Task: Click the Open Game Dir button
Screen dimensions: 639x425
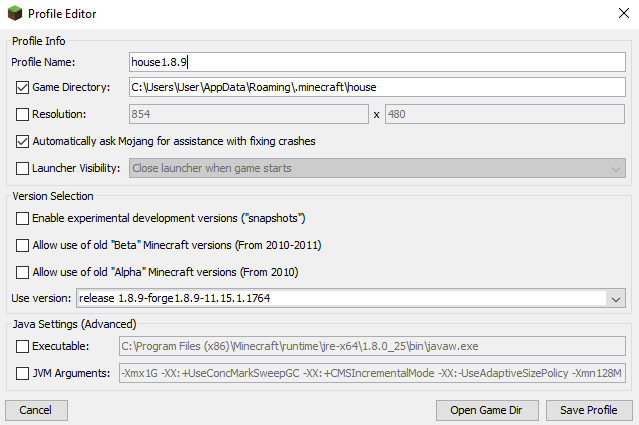Action: 487,411
